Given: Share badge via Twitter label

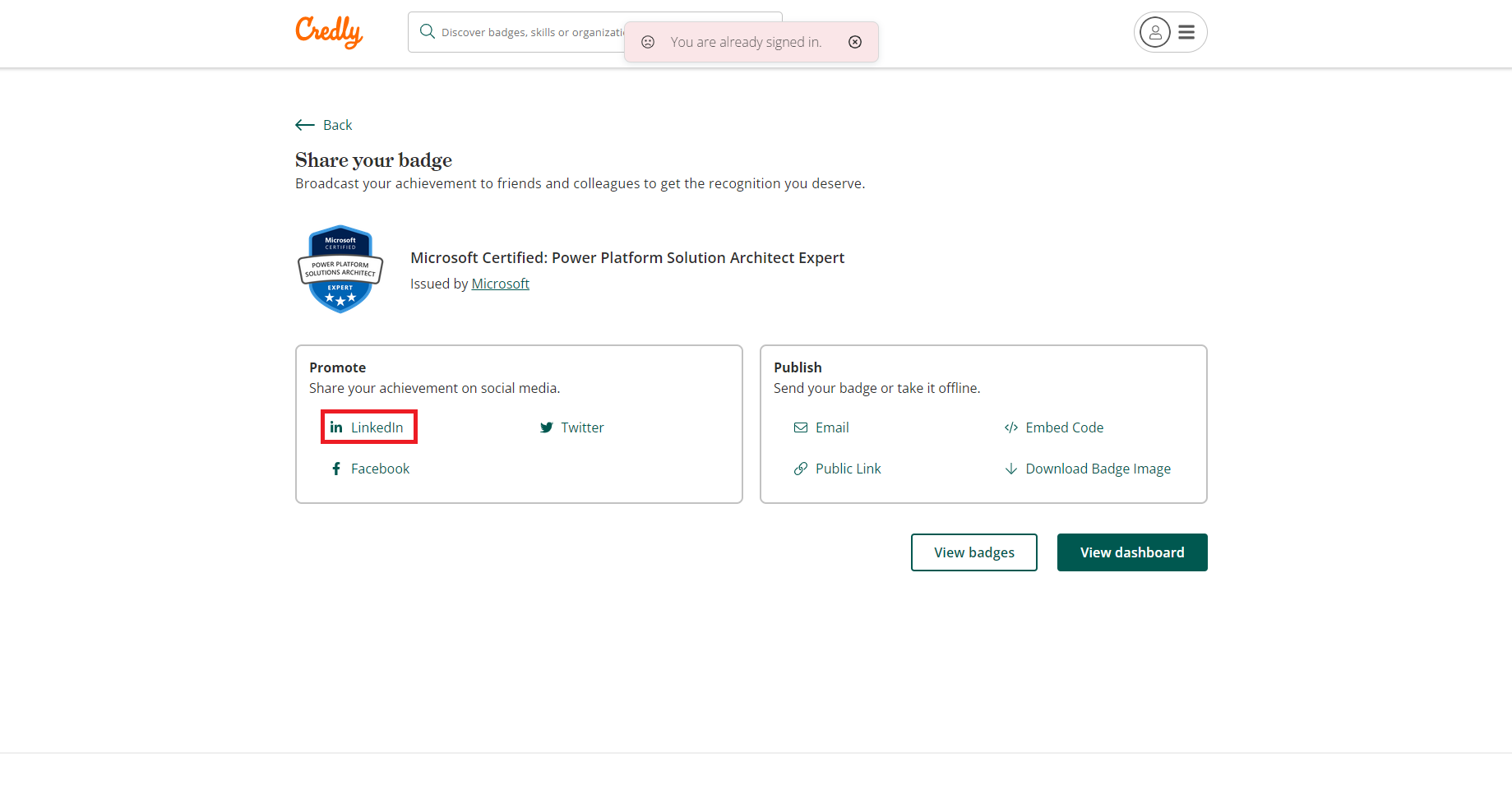Looking at the screenshot, I should click(x=582, y=427).
